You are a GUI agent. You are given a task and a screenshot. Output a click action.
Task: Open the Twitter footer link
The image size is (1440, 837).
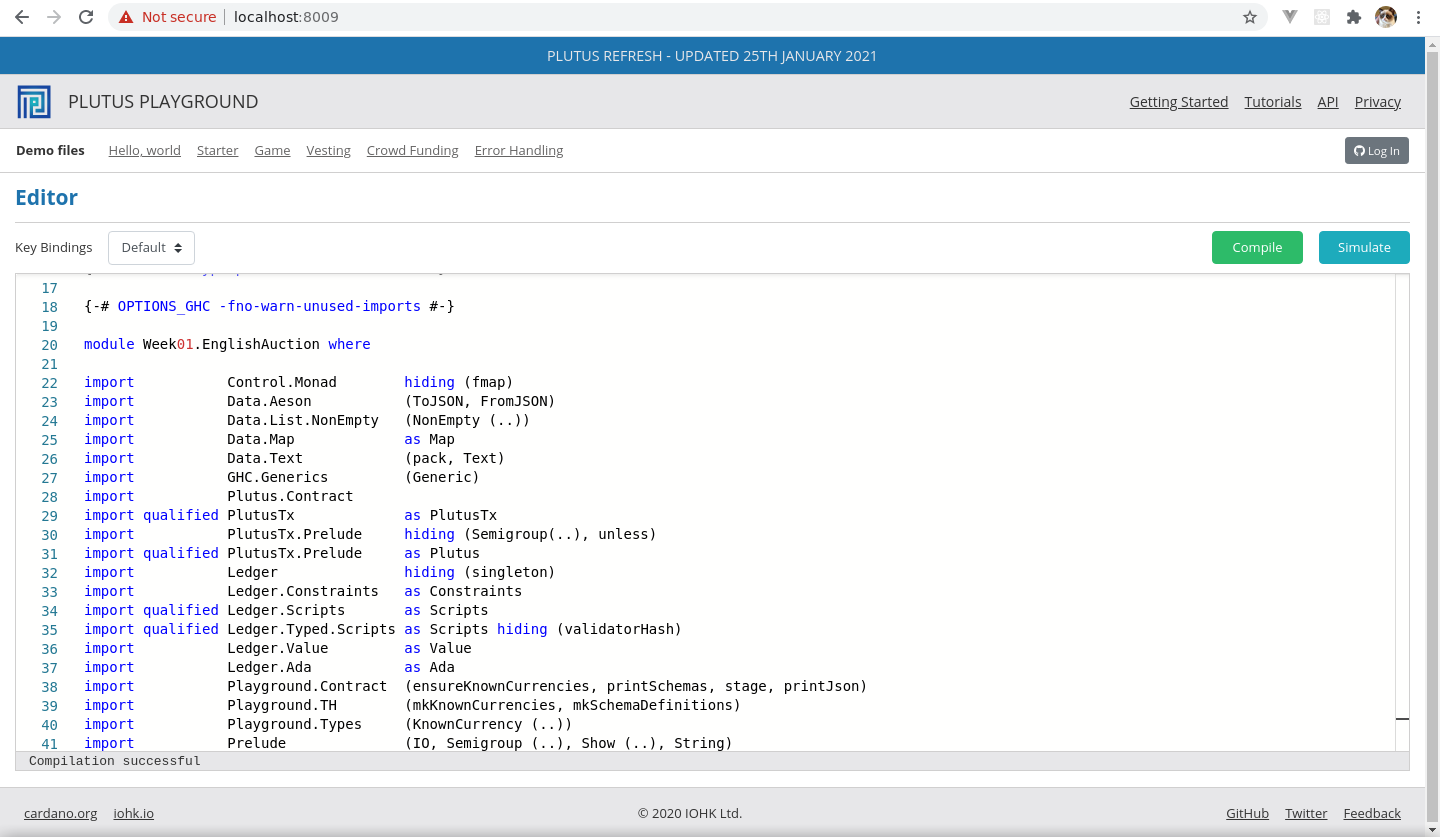coord(1306,813)
